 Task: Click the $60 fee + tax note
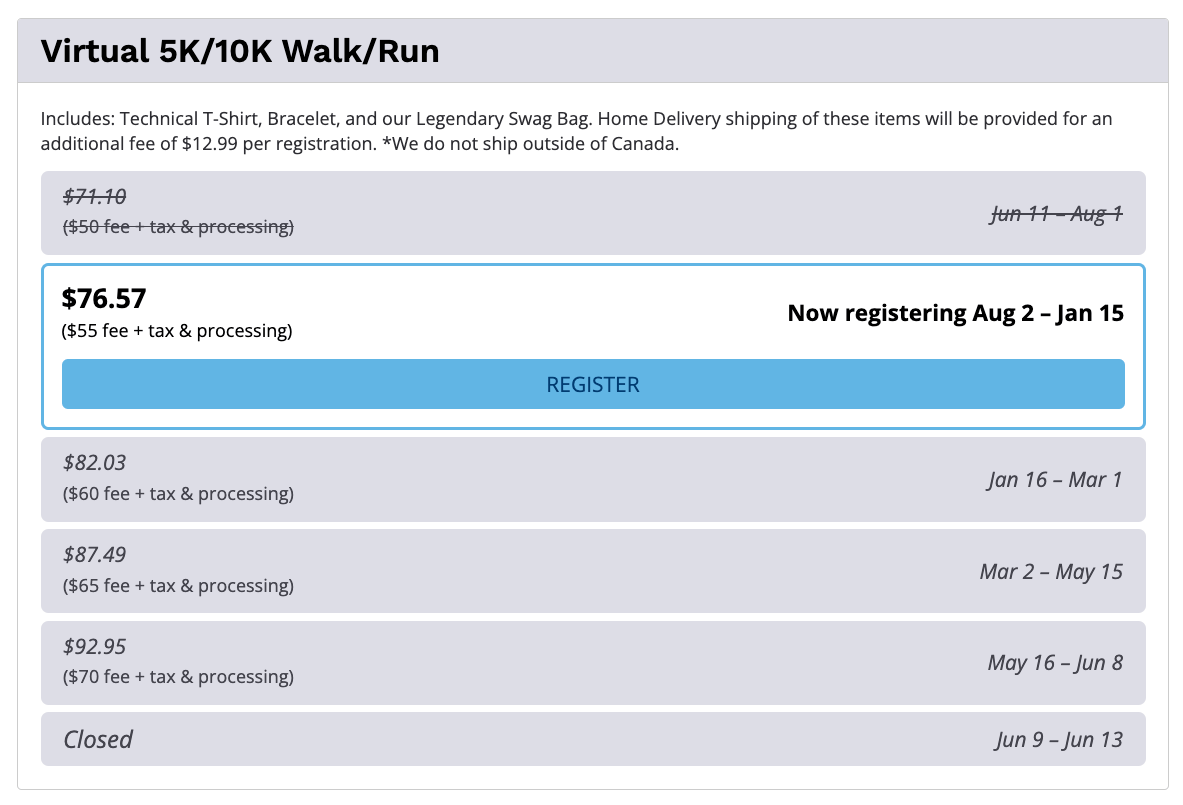pyautogui.click(x=178, y=494)
